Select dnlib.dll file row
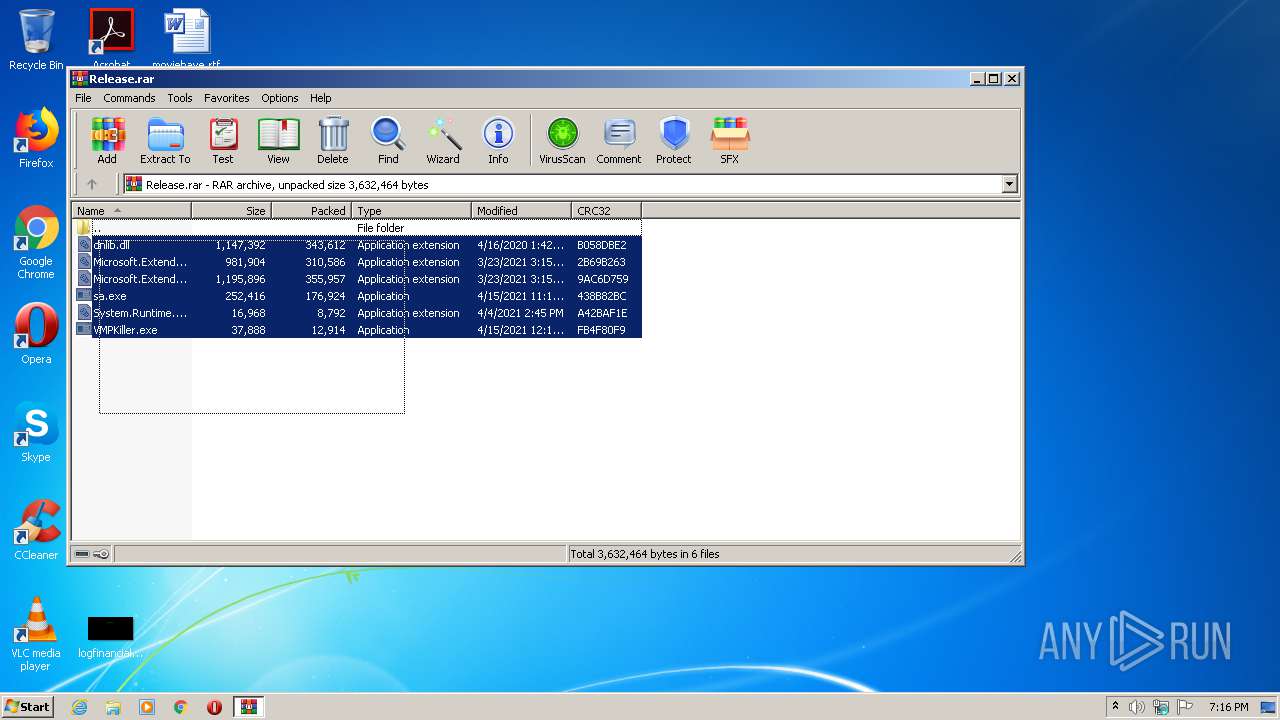The width and height of the screenshot is (1280, 720). click(358, 245)
